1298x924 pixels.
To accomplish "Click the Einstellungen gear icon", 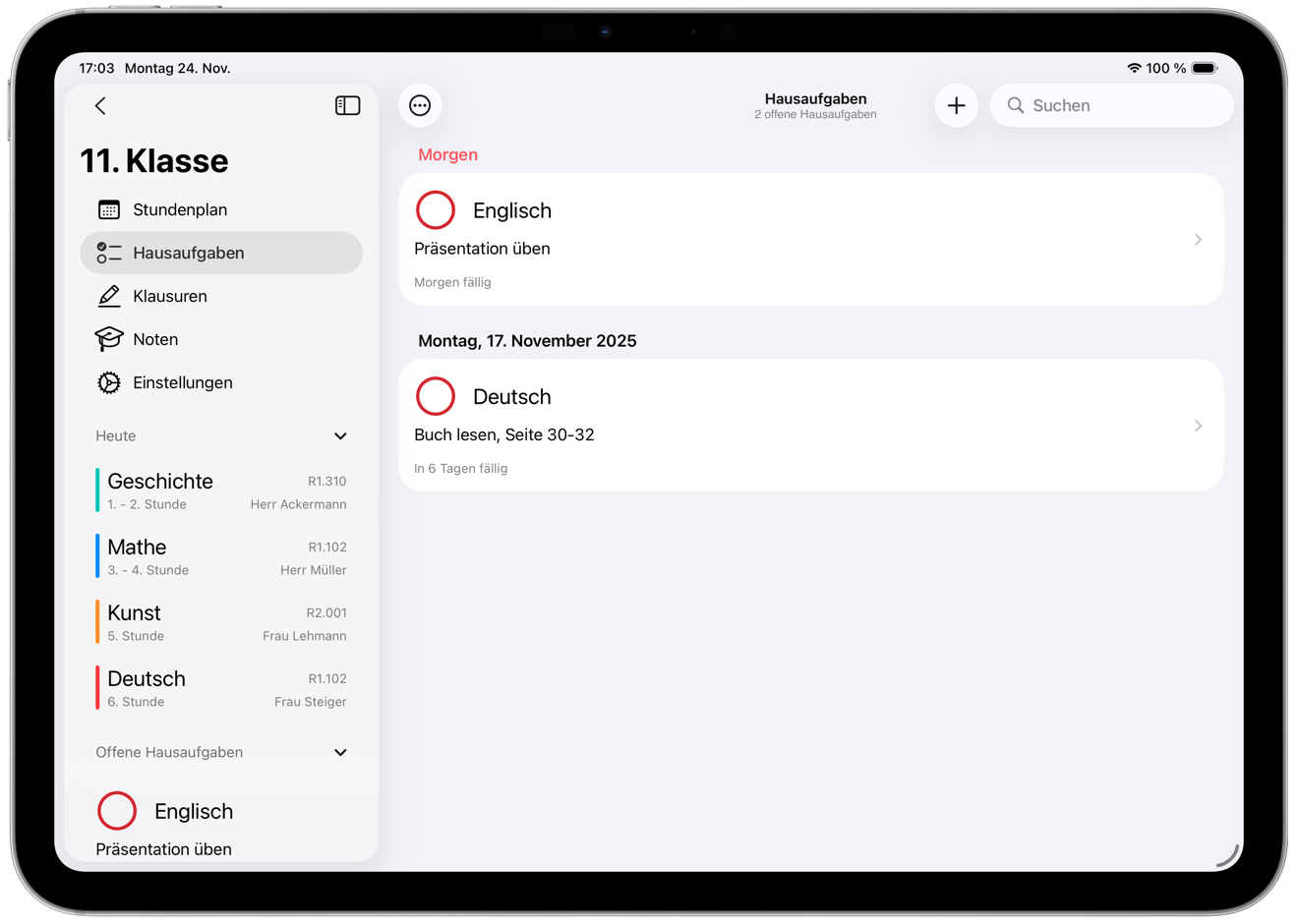I will (109, 382).
